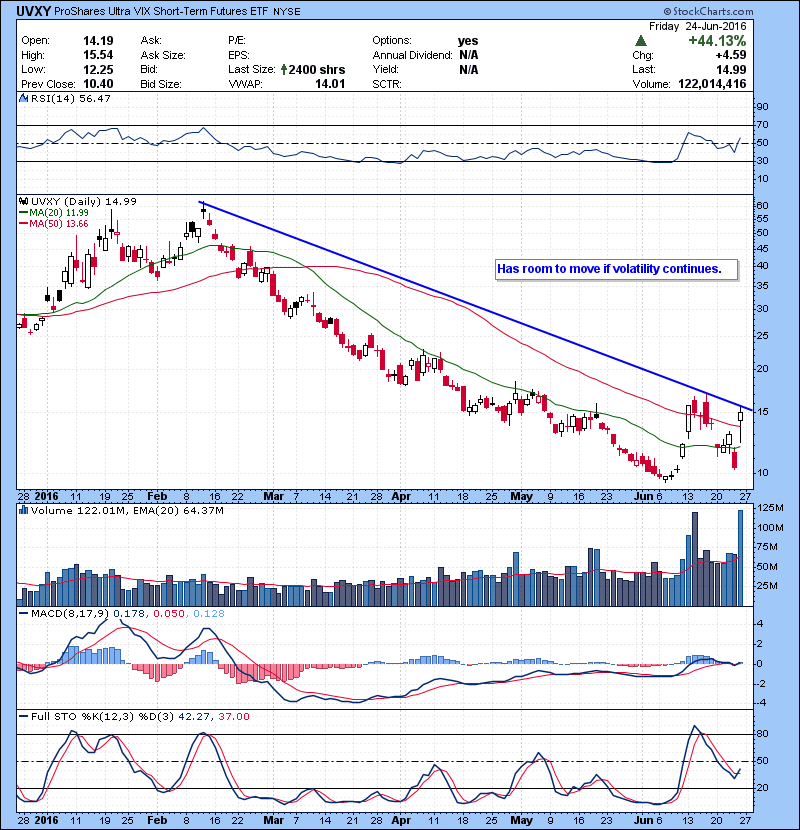800x830 pixels.
Task: Click the NYSE exchange label
Action: point(286,12)
